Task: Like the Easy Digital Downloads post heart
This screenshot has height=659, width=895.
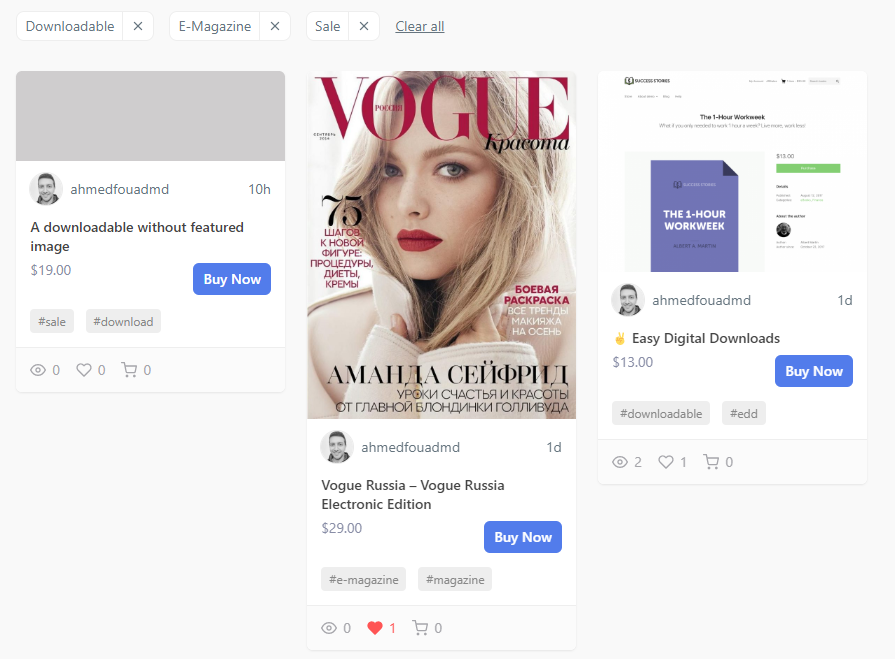Action: click(x=666, y=462)
